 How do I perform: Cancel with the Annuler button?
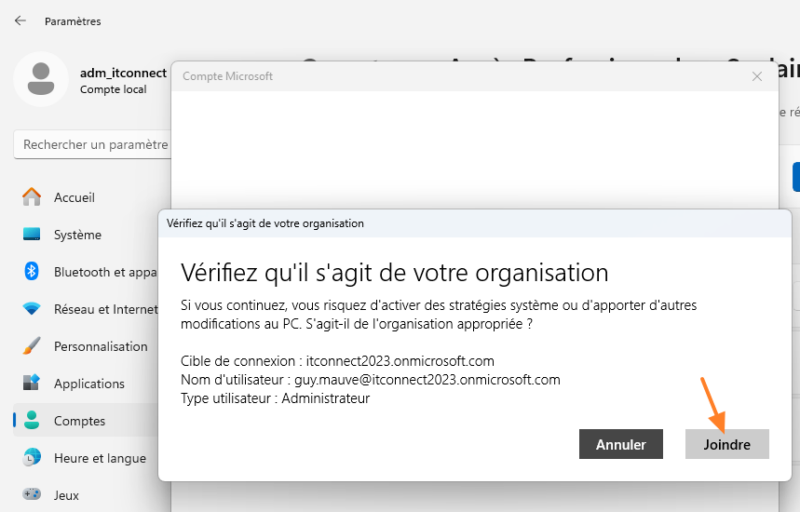click(x=620, y=444)
